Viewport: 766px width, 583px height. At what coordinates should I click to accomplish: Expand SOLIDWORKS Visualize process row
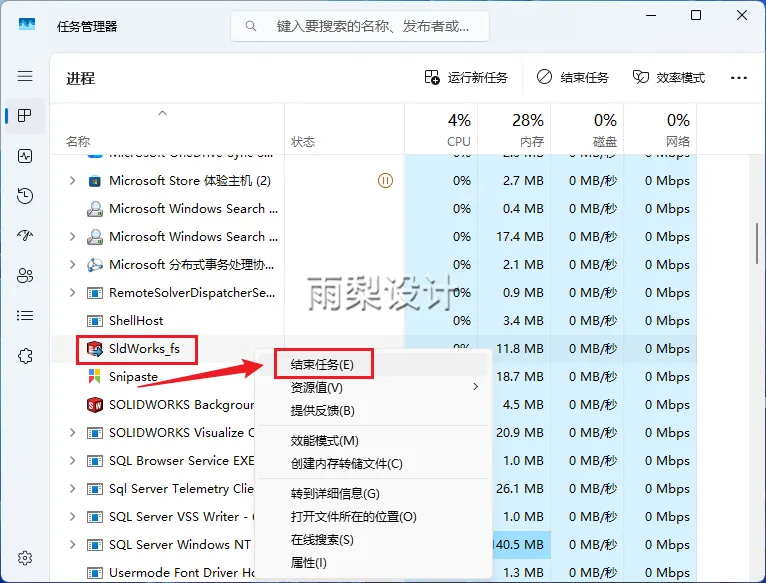(x=72, y=433)
